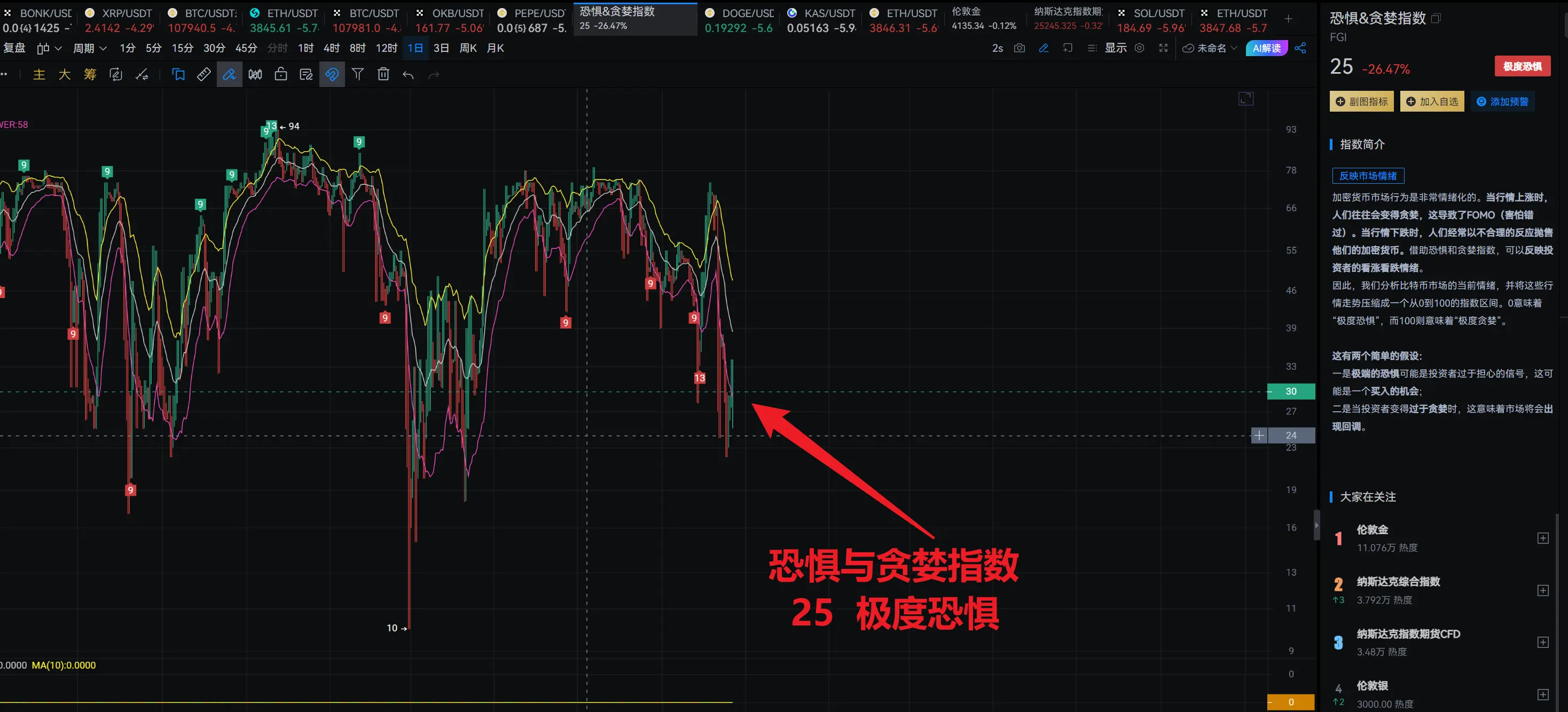Collapse the right info panel handle

[x=1316, y=525]
